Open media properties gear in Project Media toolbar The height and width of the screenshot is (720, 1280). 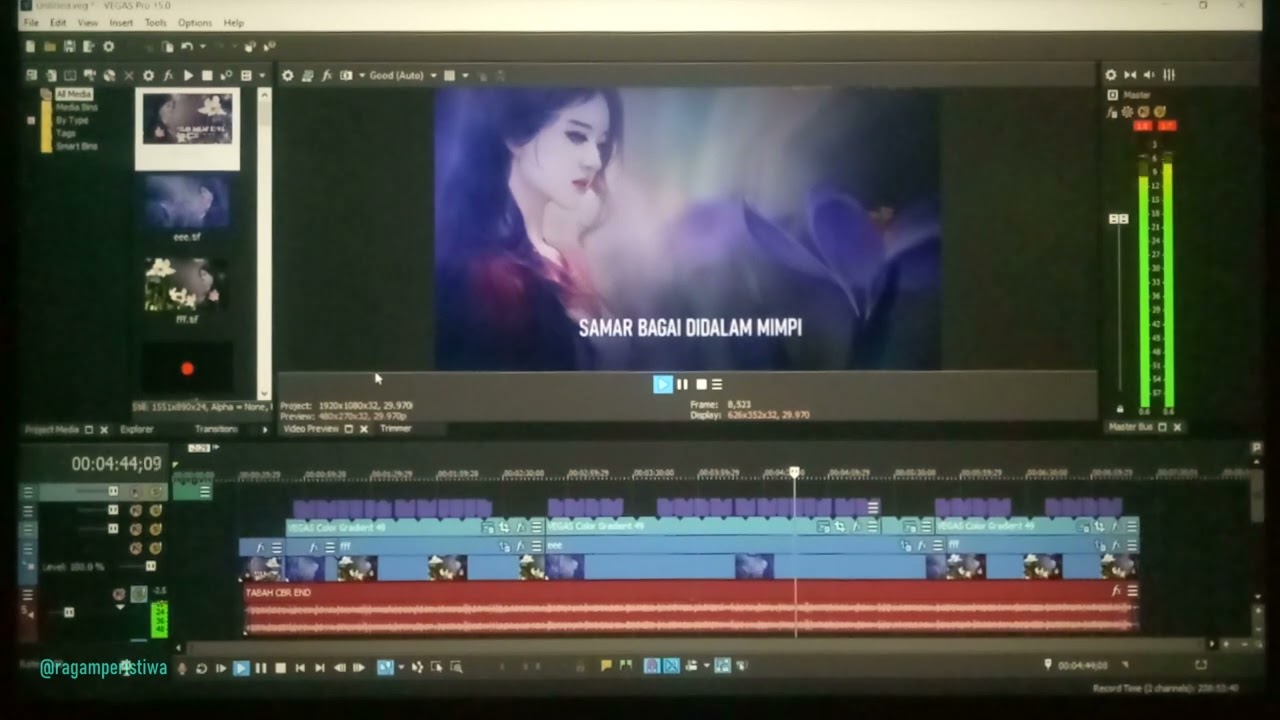tap(148, 75)
